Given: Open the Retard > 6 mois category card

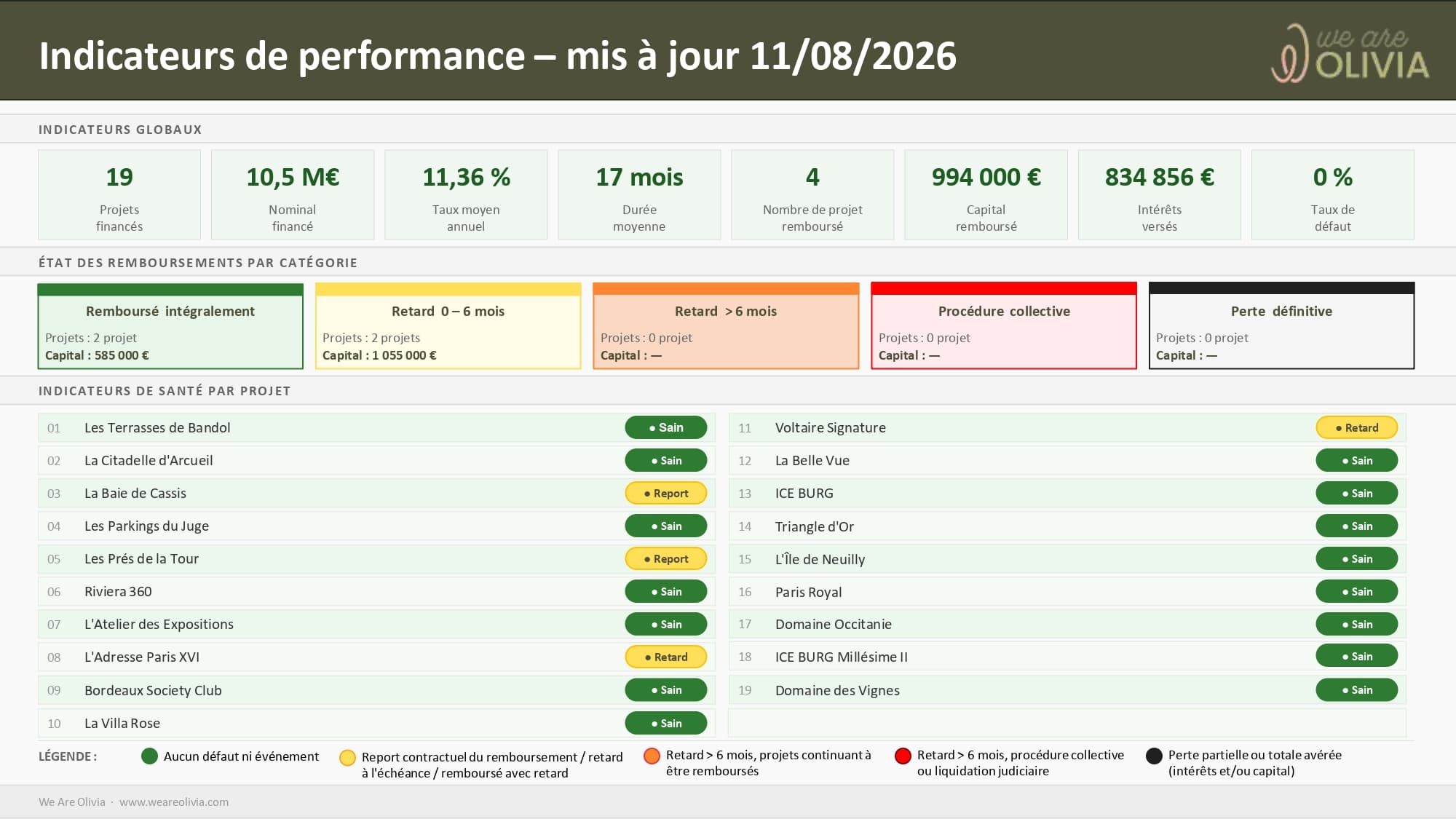Looking at the screenshot, I should coord(726,326).
